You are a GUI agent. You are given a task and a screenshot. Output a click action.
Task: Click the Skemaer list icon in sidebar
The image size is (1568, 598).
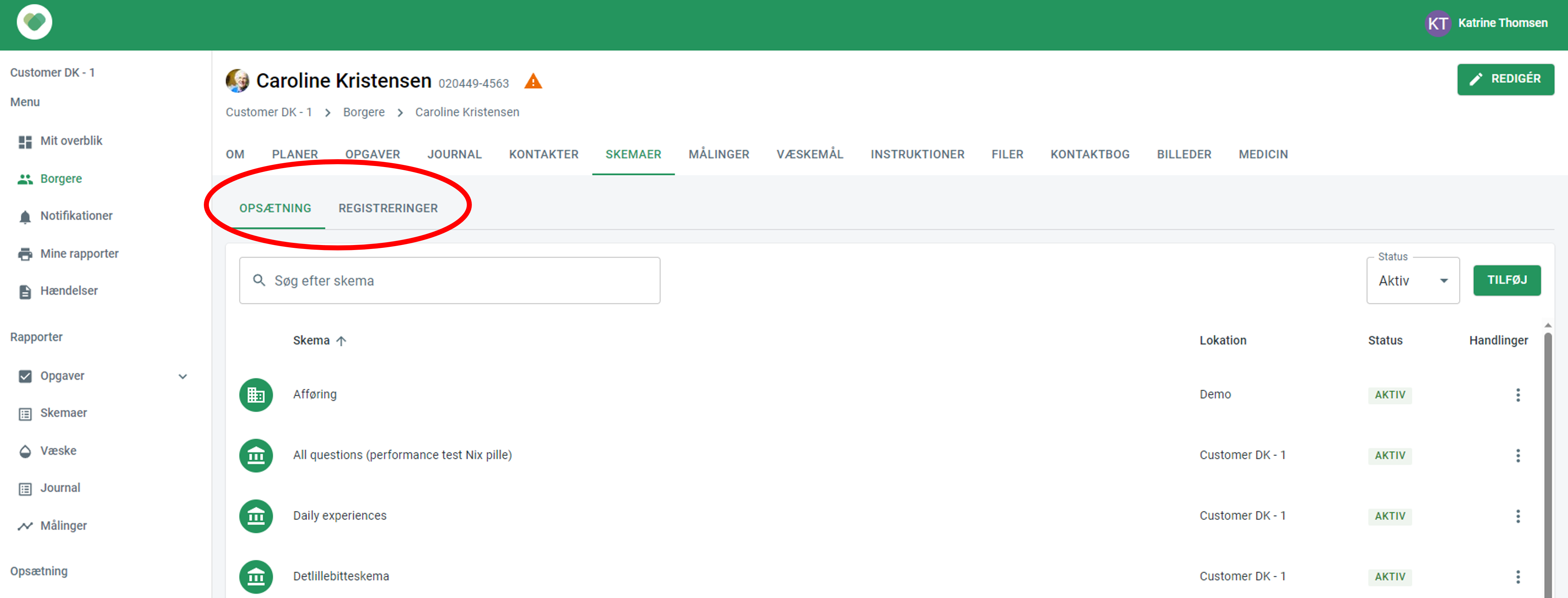coord(25,414)
